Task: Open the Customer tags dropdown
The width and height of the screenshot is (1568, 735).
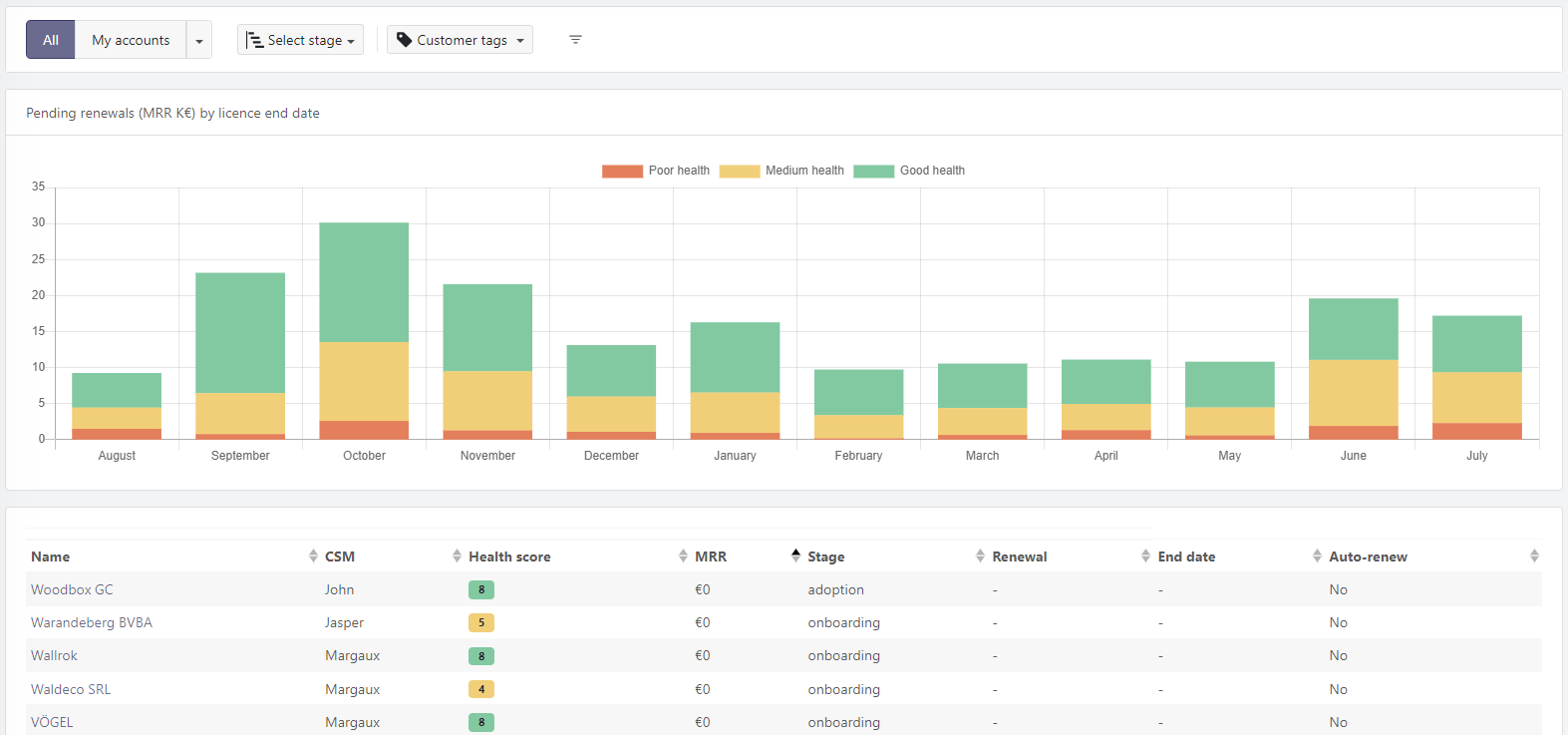Action: pyautogui.click(x=460, y=40)
